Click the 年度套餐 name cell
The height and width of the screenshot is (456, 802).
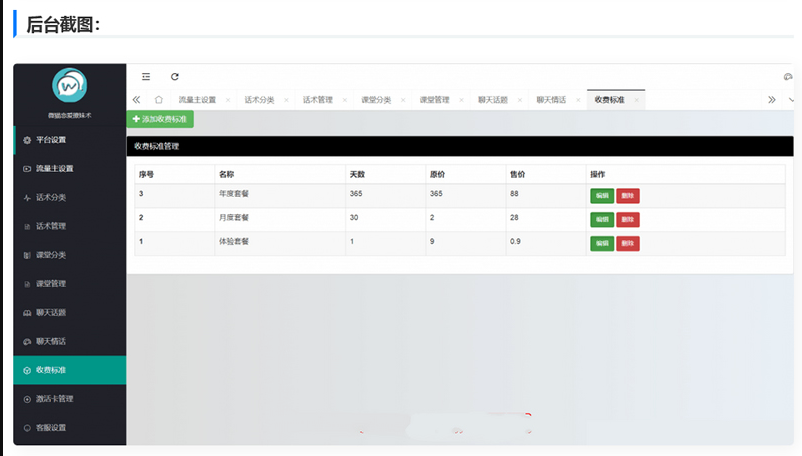coord(280,196)
